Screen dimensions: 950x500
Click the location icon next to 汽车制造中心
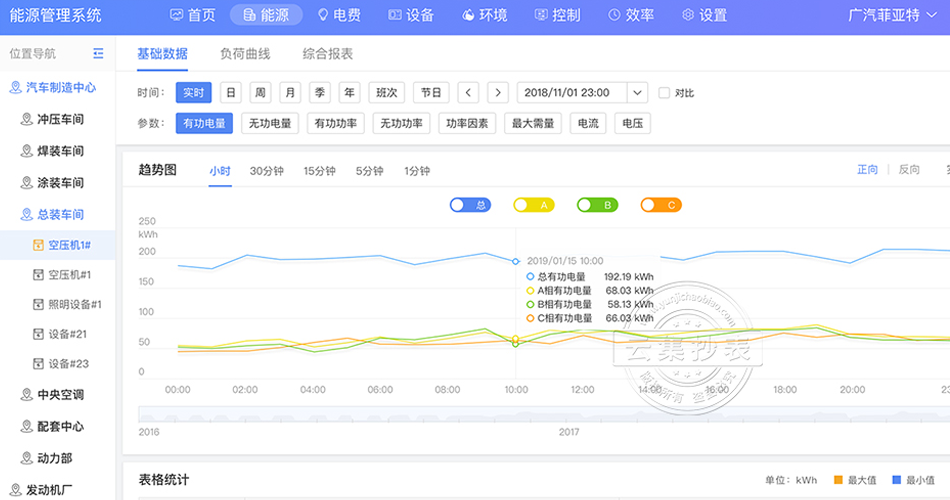pos(15,88)
